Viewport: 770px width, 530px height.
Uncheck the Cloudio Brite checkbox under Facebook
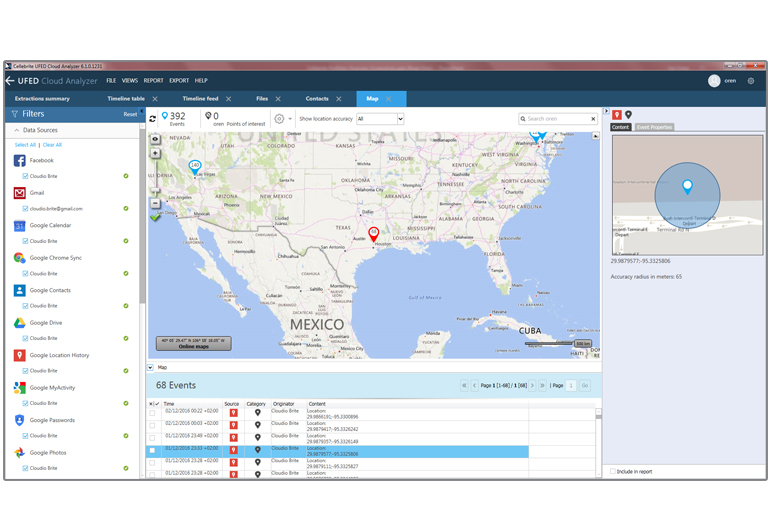pyautogui.click(x=25, y=176)
